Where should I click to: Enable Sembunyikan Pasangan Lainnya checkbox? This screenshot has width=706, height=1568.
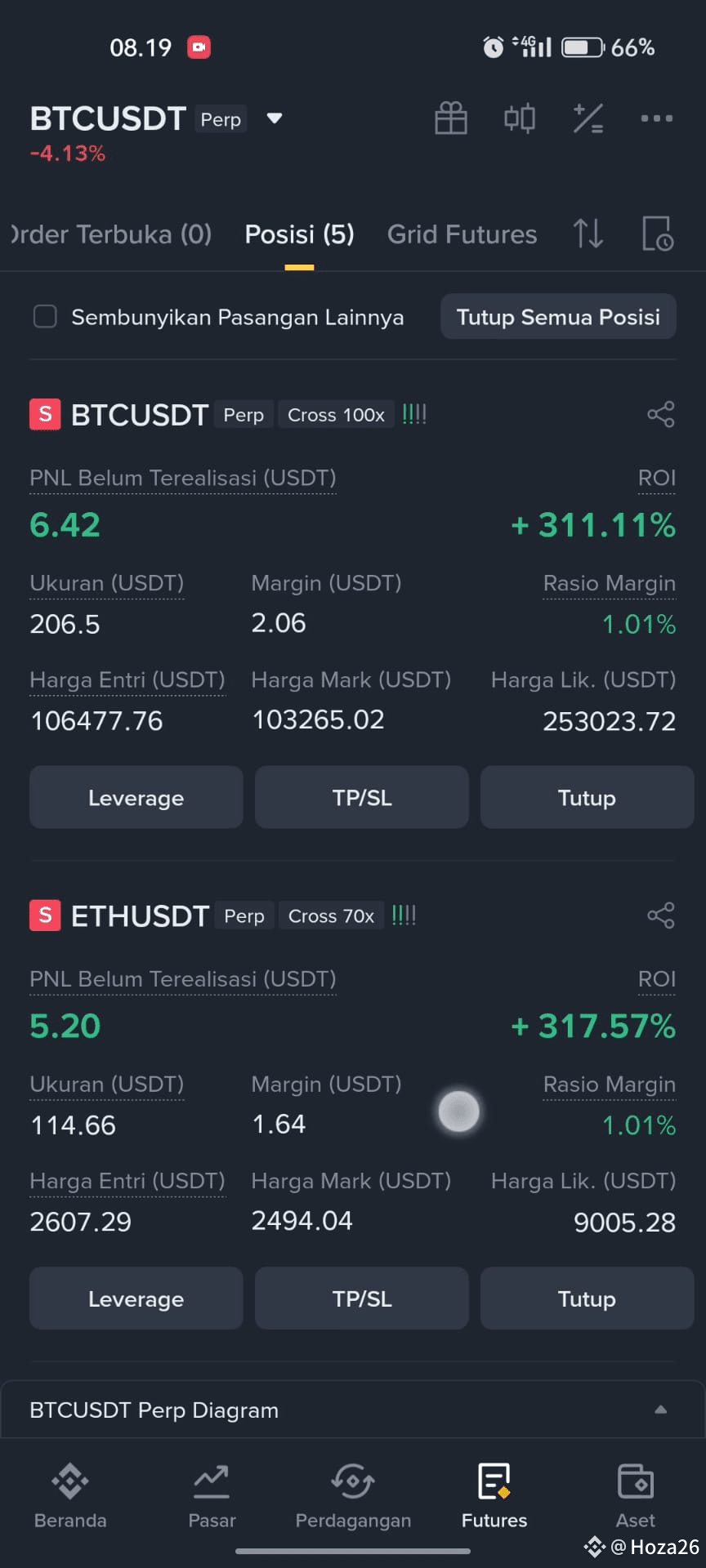45,316
